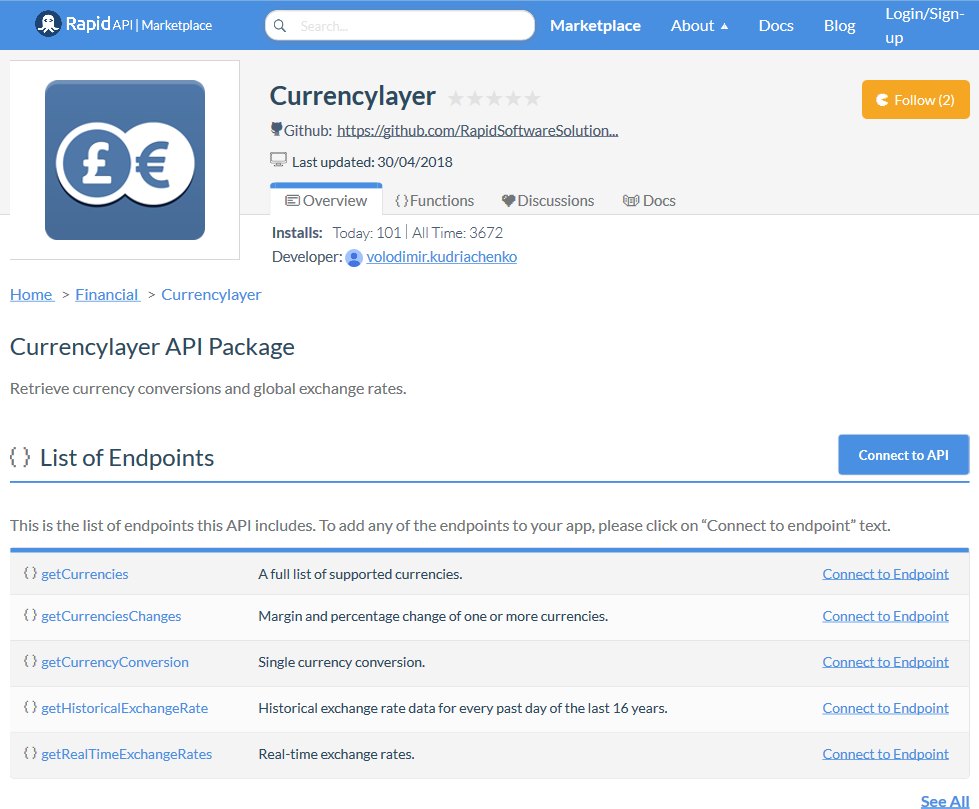The height and width of the screenshot is (809, 979).
Task: Connect to Endpoint for getRealTimeExchangeRates
Action: point(885,754)
